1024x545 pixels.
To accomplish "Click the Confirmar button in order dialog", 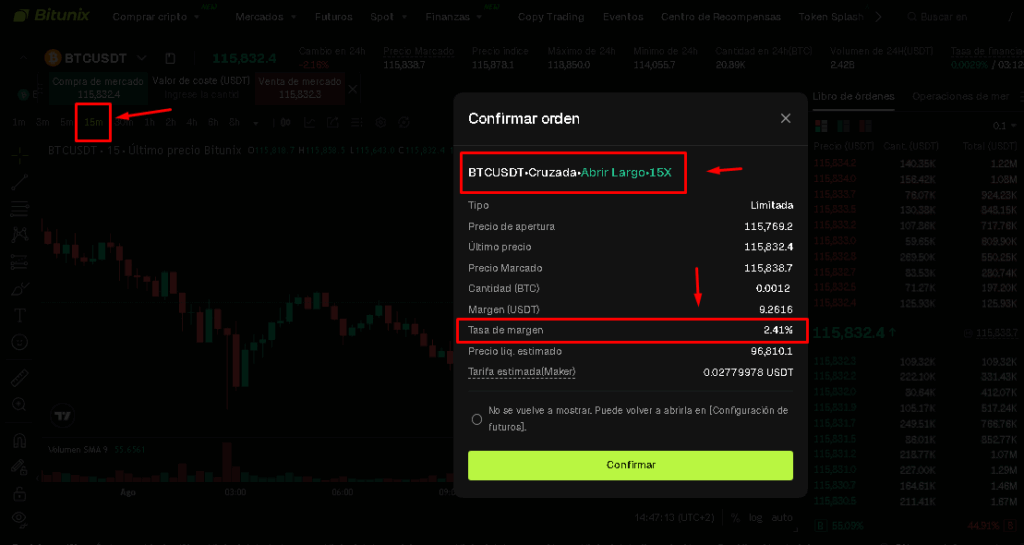I will 630,465.
